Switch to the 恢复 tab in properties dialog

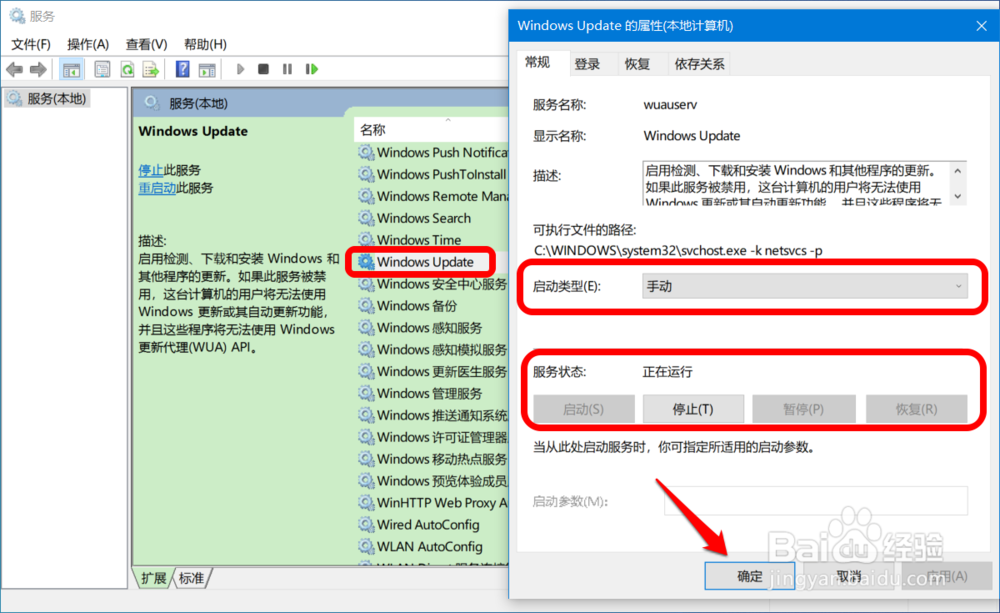[637, 64]
